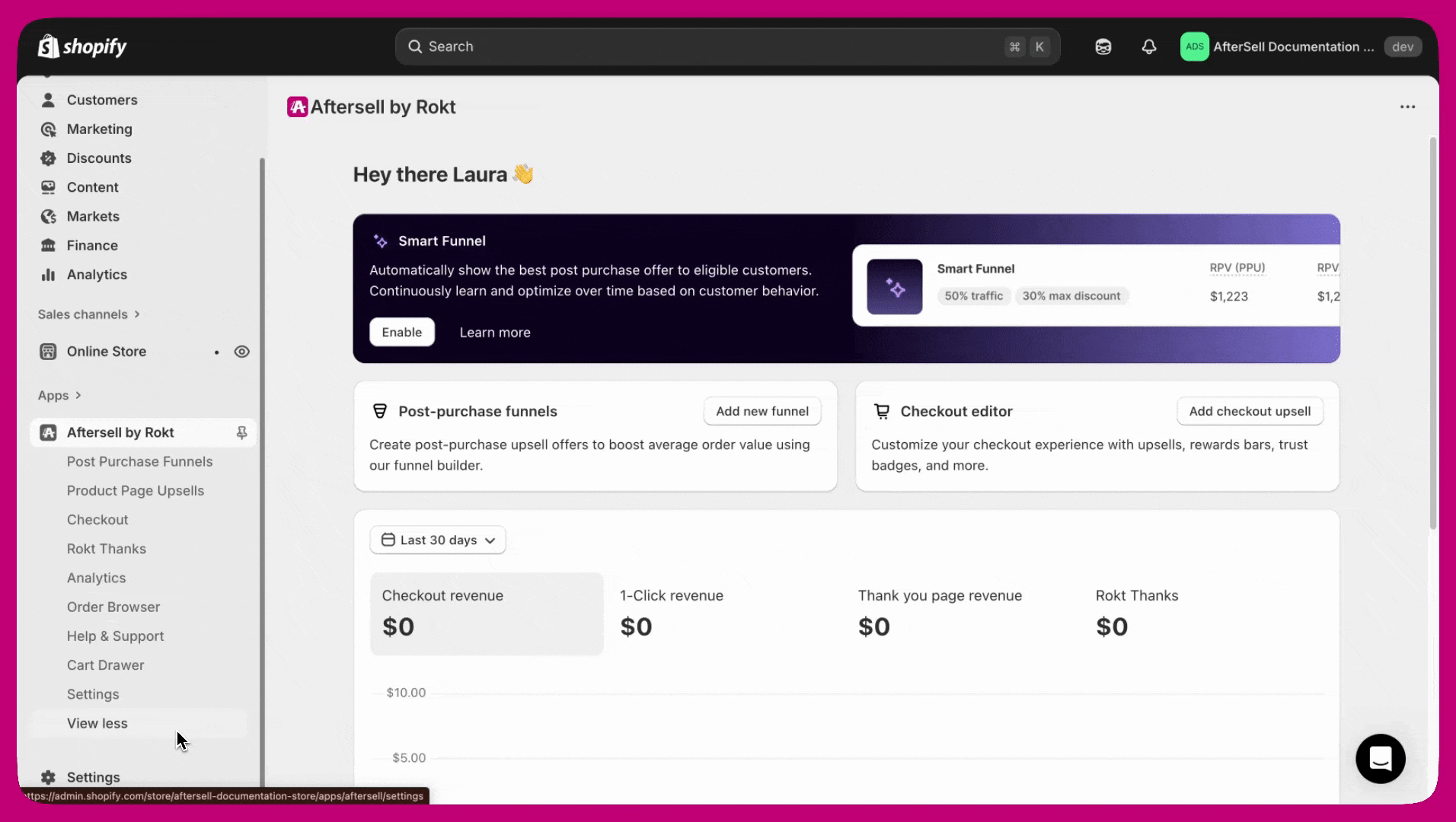This screenshot has height=822, width=1456.
Task: Open the three-dot page menu
Action: [1407, 107]
